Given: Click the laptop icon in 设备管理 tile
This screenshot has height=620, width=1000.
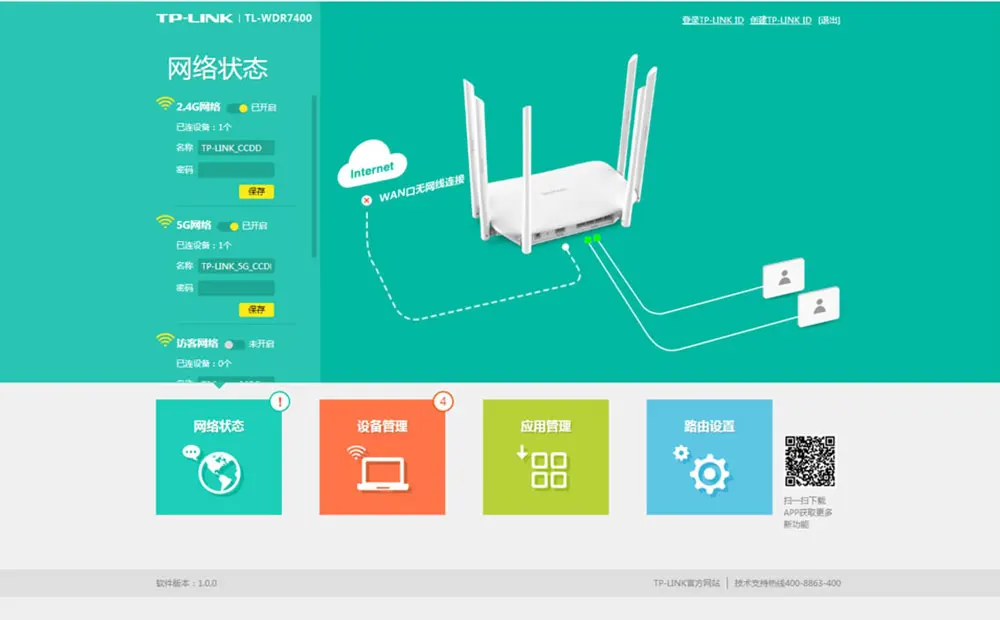Looking at the screenshot, I should click(383, 475).
